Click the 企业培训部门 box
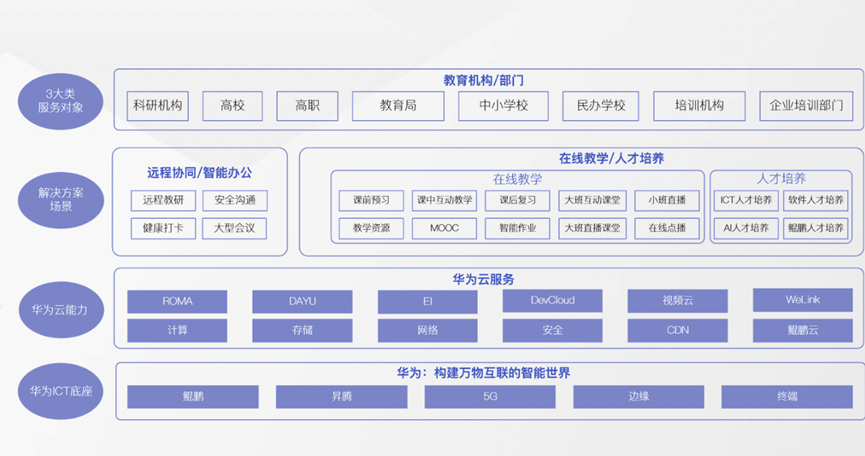 point(807,105)
